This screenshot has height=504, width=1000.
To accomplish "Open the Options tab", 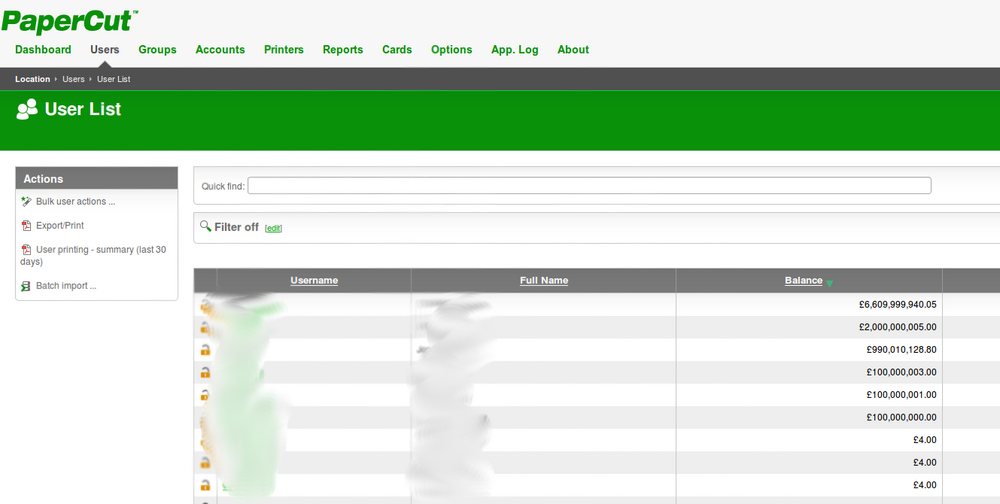I will point(452,50).
